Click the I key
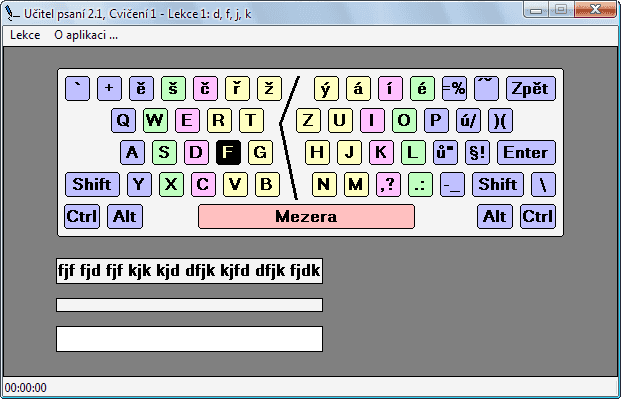 [373, 120]
